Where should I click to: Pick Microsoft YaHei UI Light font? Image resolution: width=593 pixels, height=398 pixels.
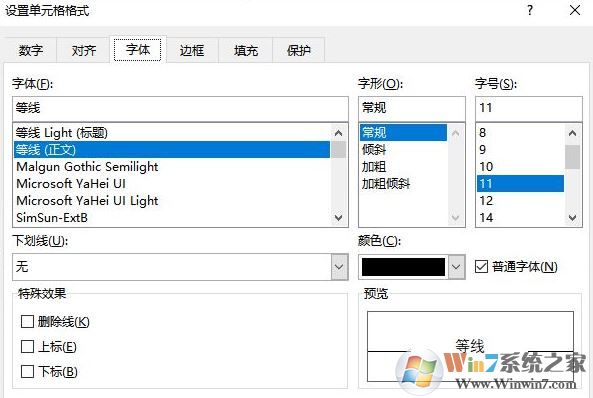tap(172, 201)
